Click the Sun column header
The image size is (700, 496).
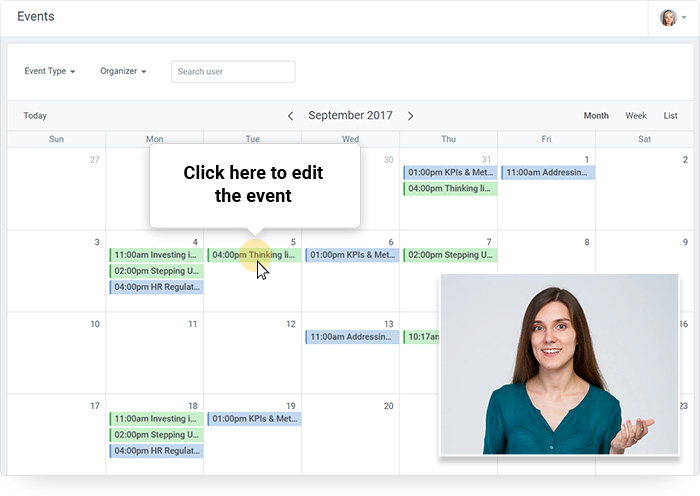tap(56, 139)
